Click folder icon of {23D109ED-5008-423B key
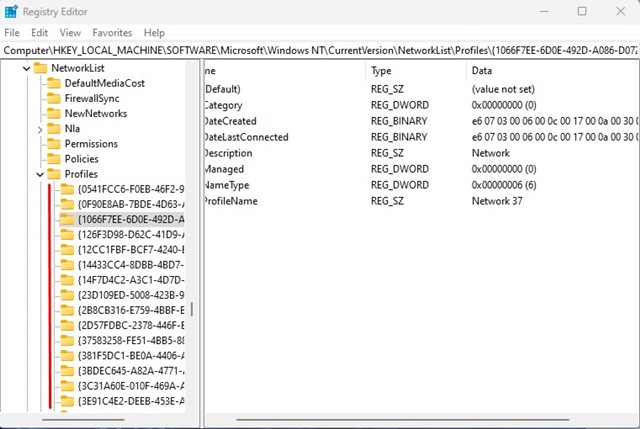The image size is (640, 429). click(67, 295)
